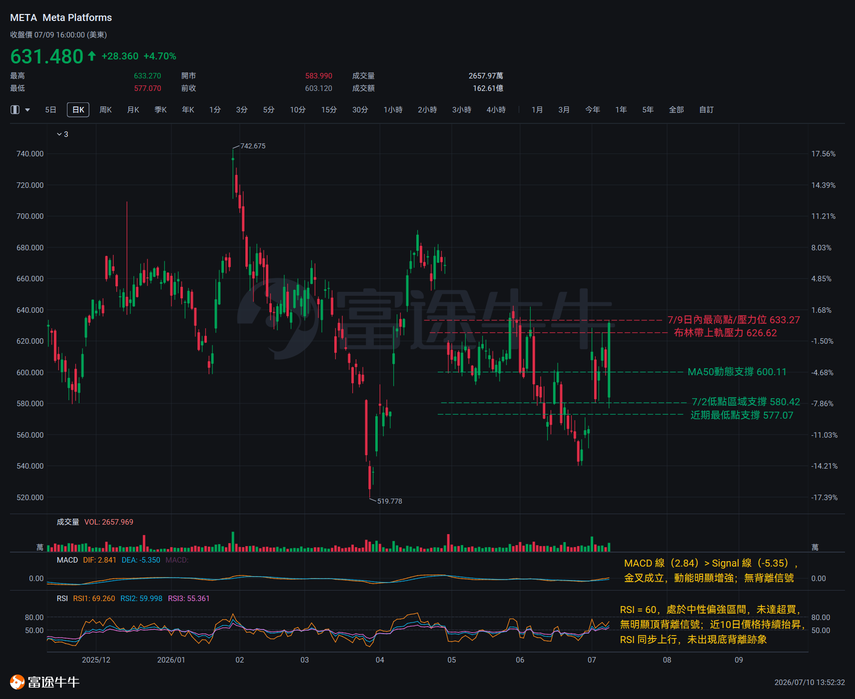The image size is (855, 699).
Task: Open the 自訂 custom range option
Action: point(706,110)
